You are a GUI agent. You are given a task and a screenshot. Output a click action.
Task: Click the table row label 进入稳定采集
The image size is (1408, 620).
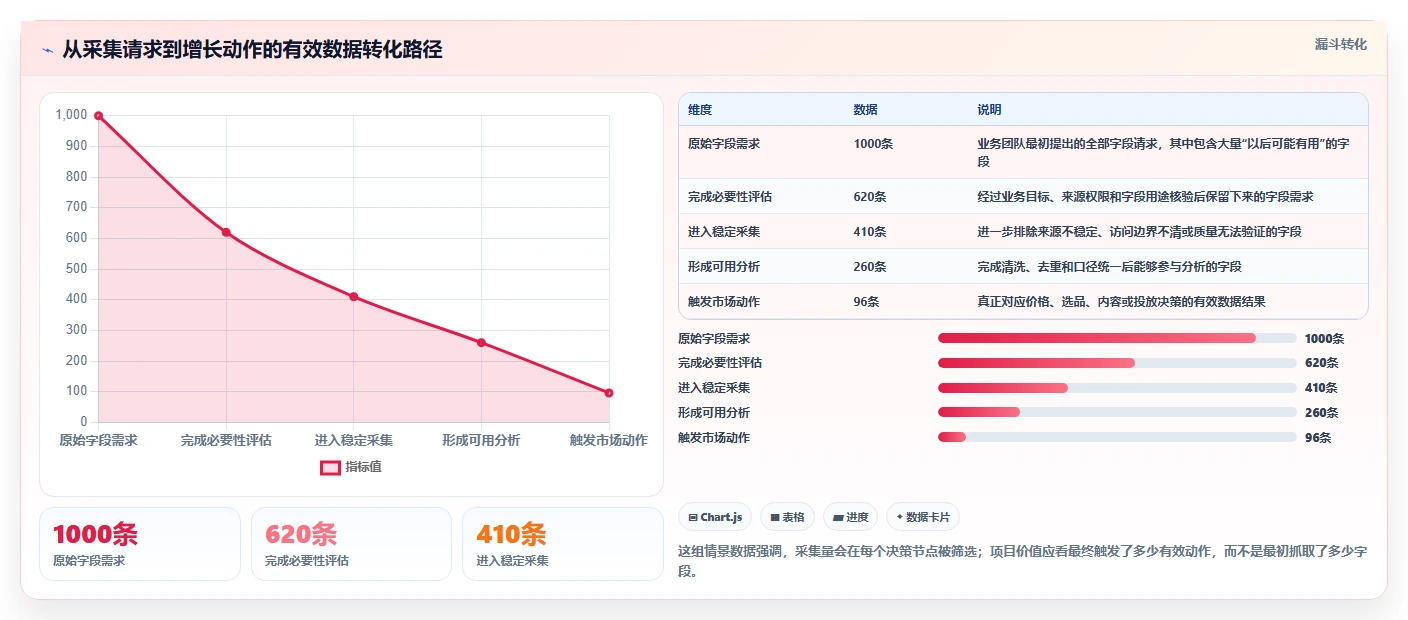coord(724,232)
